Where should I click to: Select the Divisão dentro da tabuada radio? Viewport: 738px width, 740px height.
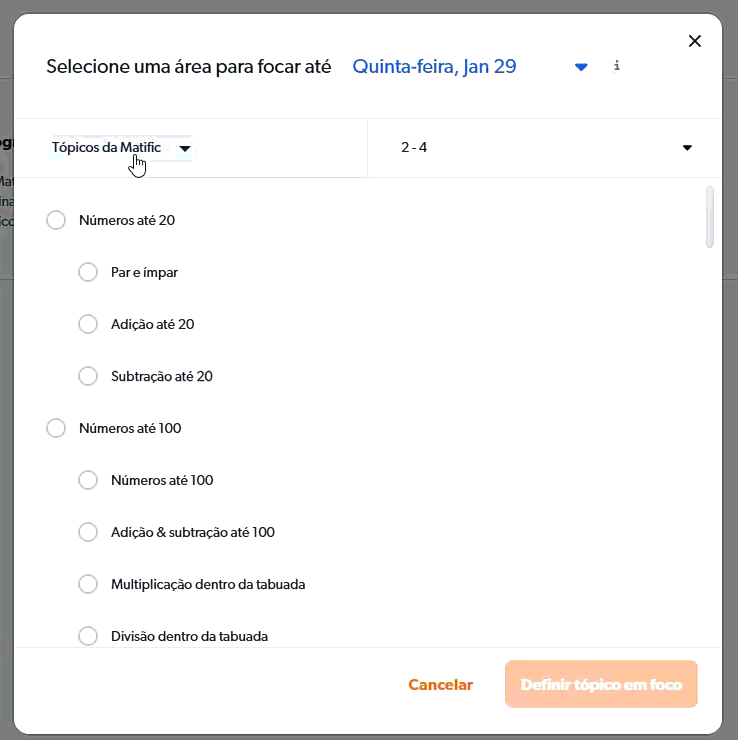[x=88, y=636]
